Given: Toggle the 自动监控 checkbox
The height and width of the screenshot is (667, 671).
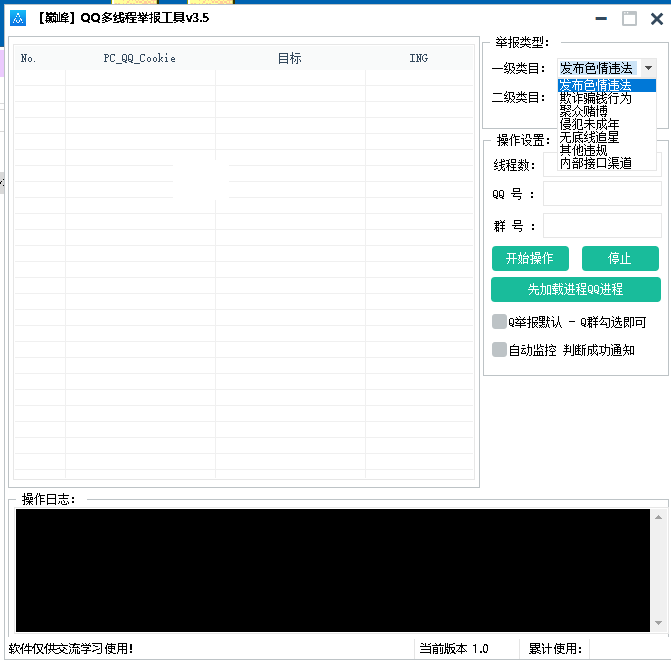Looking at the screenshot, I should point(500,350).
